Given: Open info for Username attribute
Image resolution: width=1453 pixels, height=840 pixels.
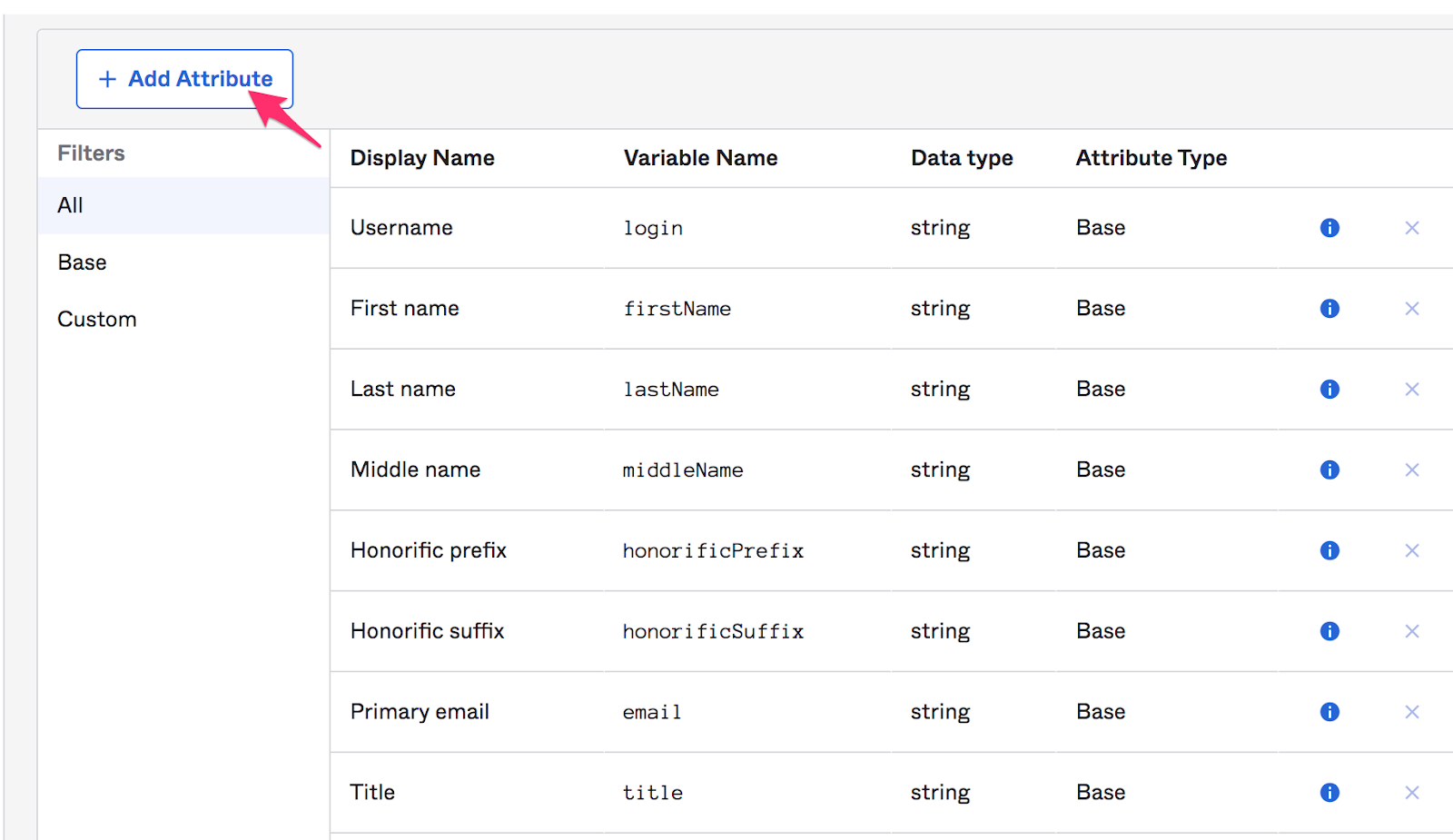Looking at the screenshot, I should pyautogui.click(x=1329, y=228).
